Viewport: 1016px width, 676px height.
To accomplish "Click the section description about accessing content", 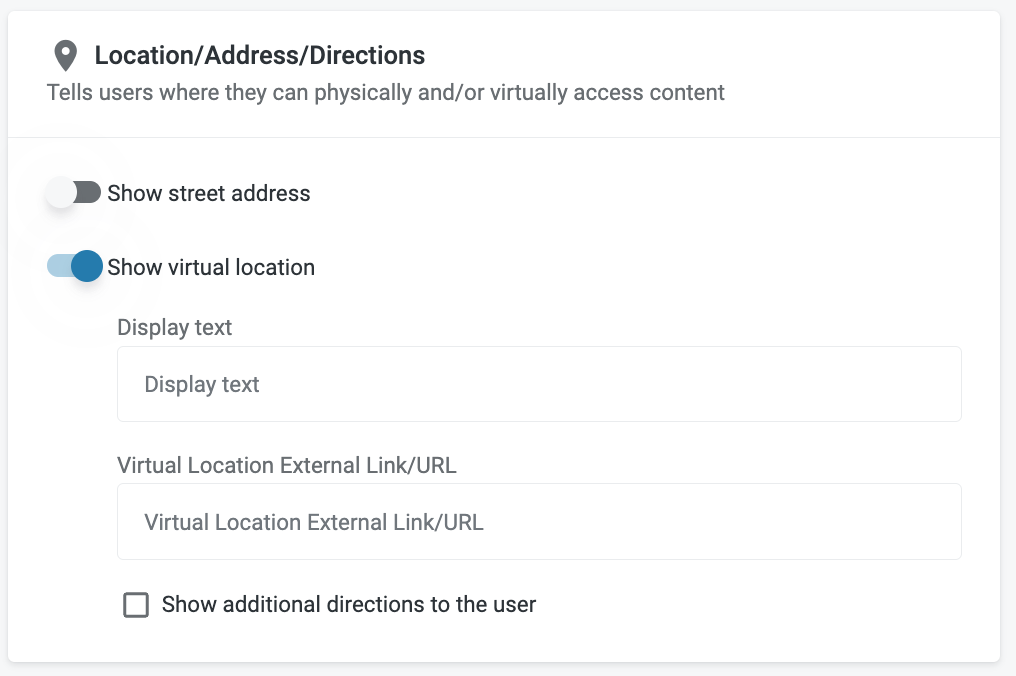I will point(386,93).
